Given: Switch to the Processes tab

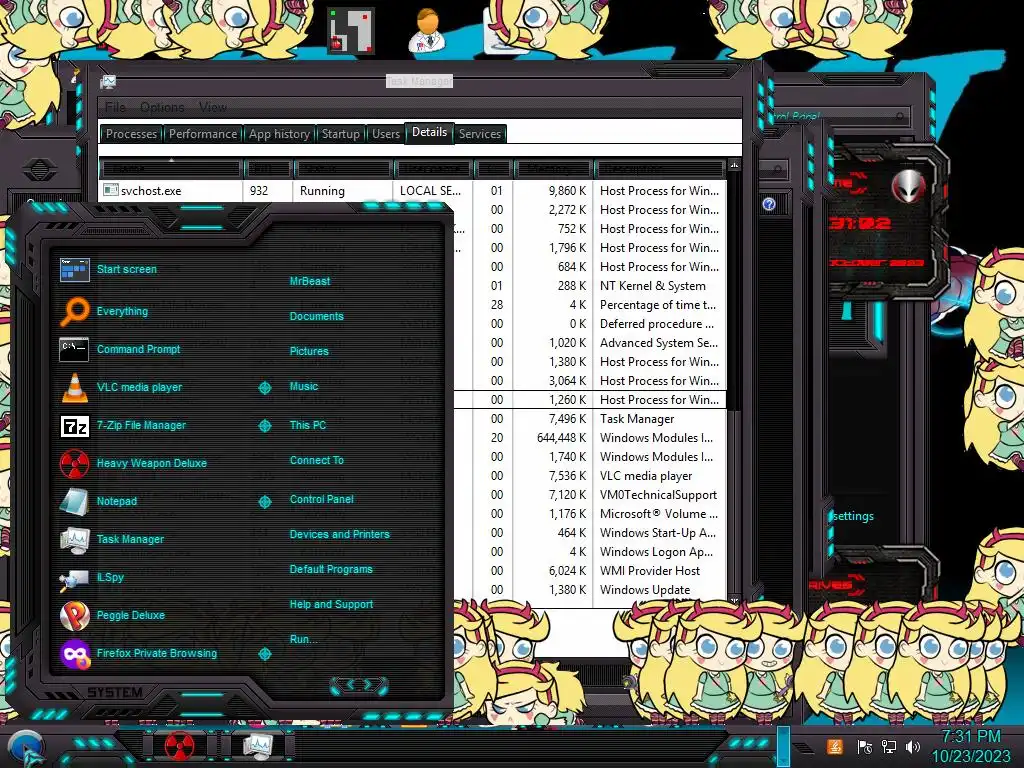Looking at the screenshot, I should (x=131, y=134).
